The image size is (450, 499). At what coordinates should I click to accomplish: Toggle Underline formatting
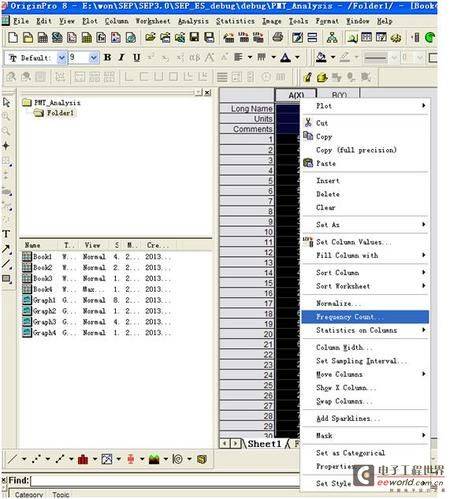pyautogui.click(x=136, y=57)
